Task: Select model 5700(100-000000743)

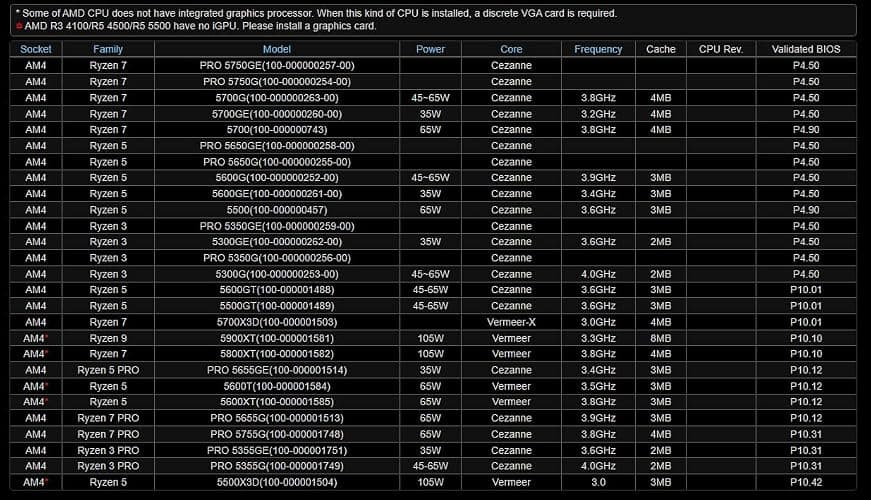Action: (x=277, y=129)
